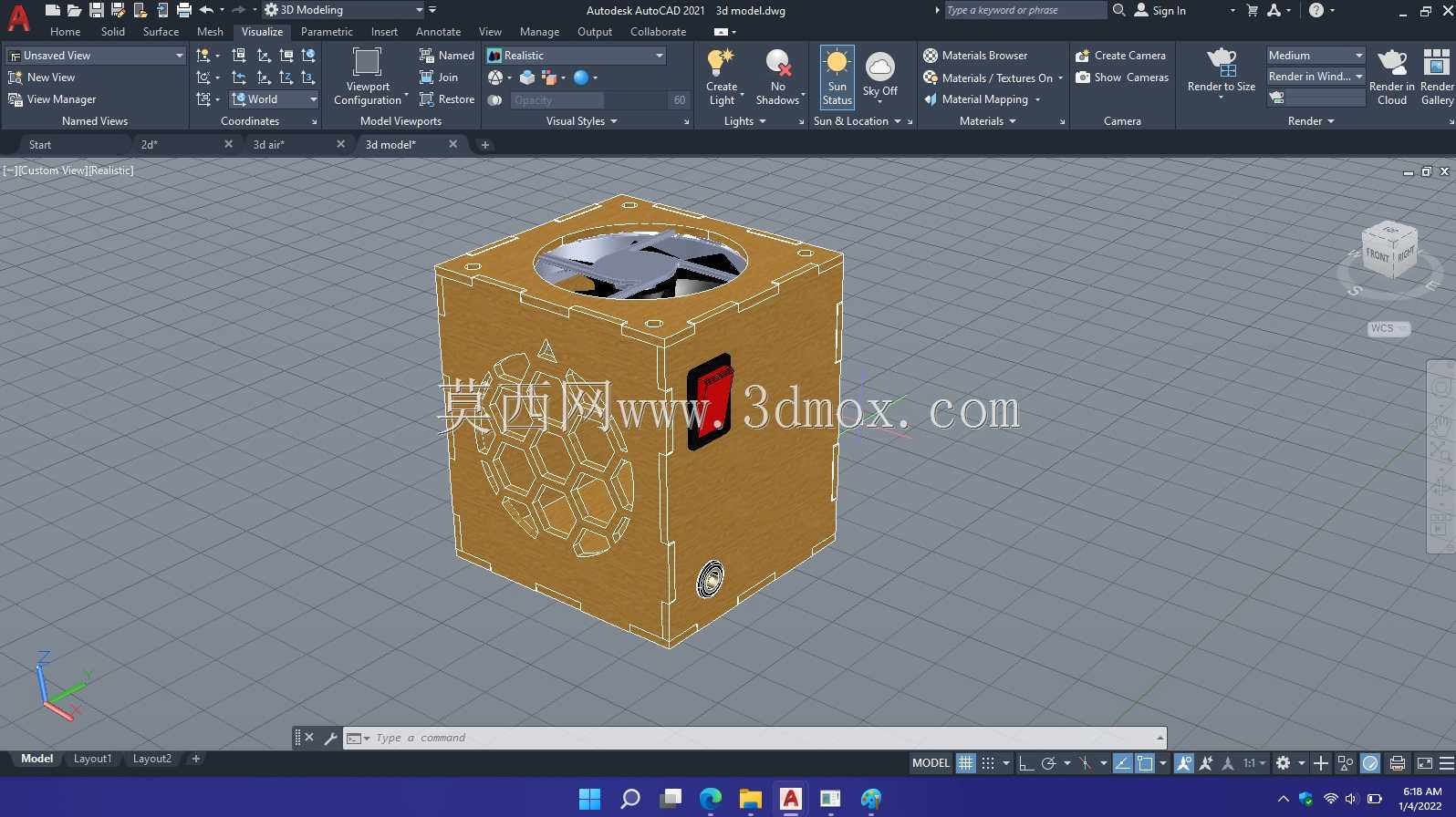Screen dimensions: 1456x817
Task: Open the 3D Modeling workspace dropdown
Action: [x=344, y=10]
